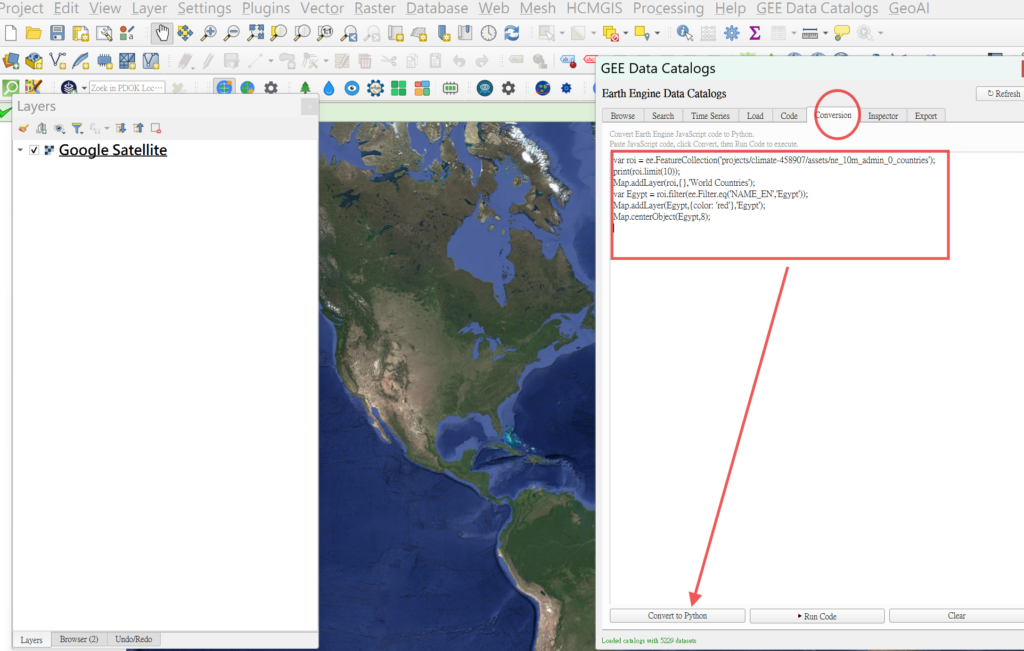Click the Zoom In magnifier tool
1024x651 pixels.
(208, 33)
